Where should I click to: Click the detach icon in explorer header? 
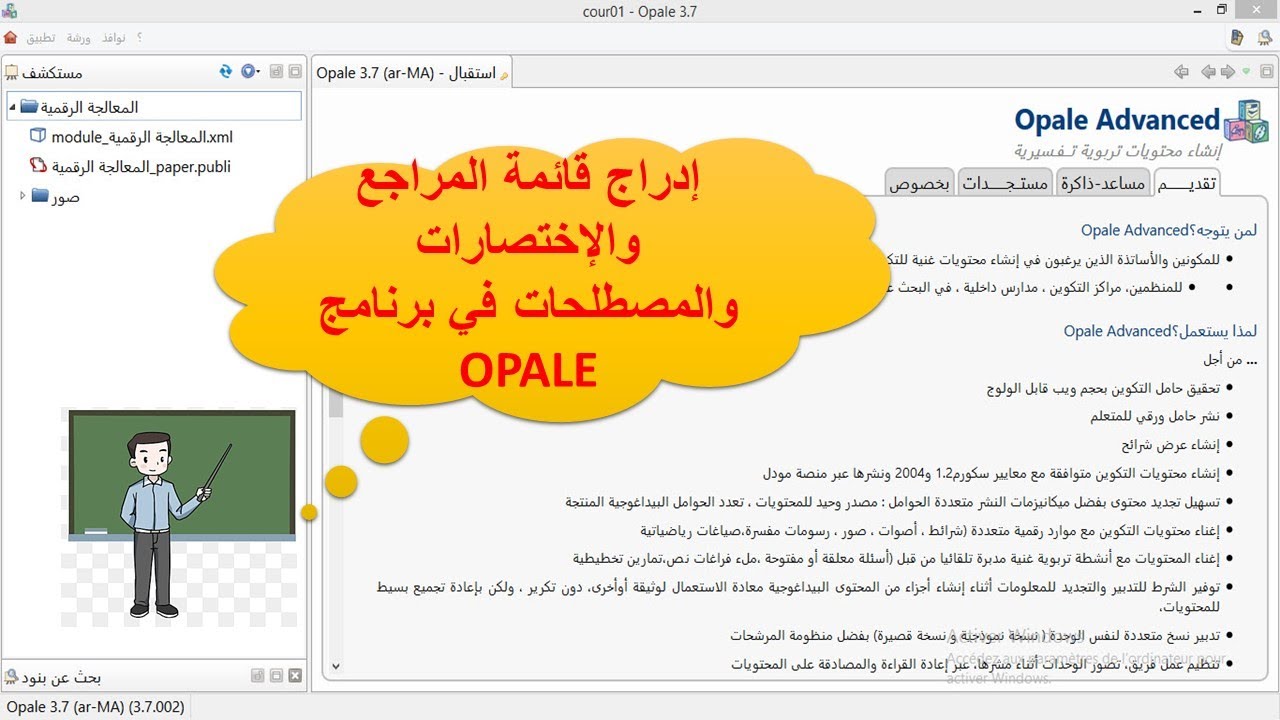pos(278,72)
